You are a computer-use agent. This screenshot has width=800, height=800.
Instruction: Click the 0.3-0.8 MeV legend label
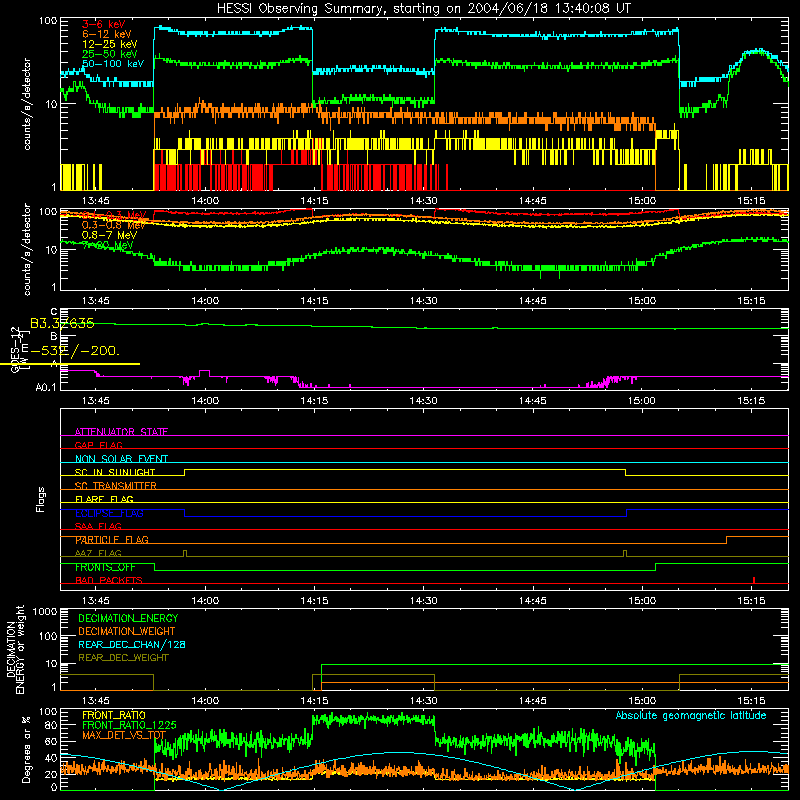113,225
